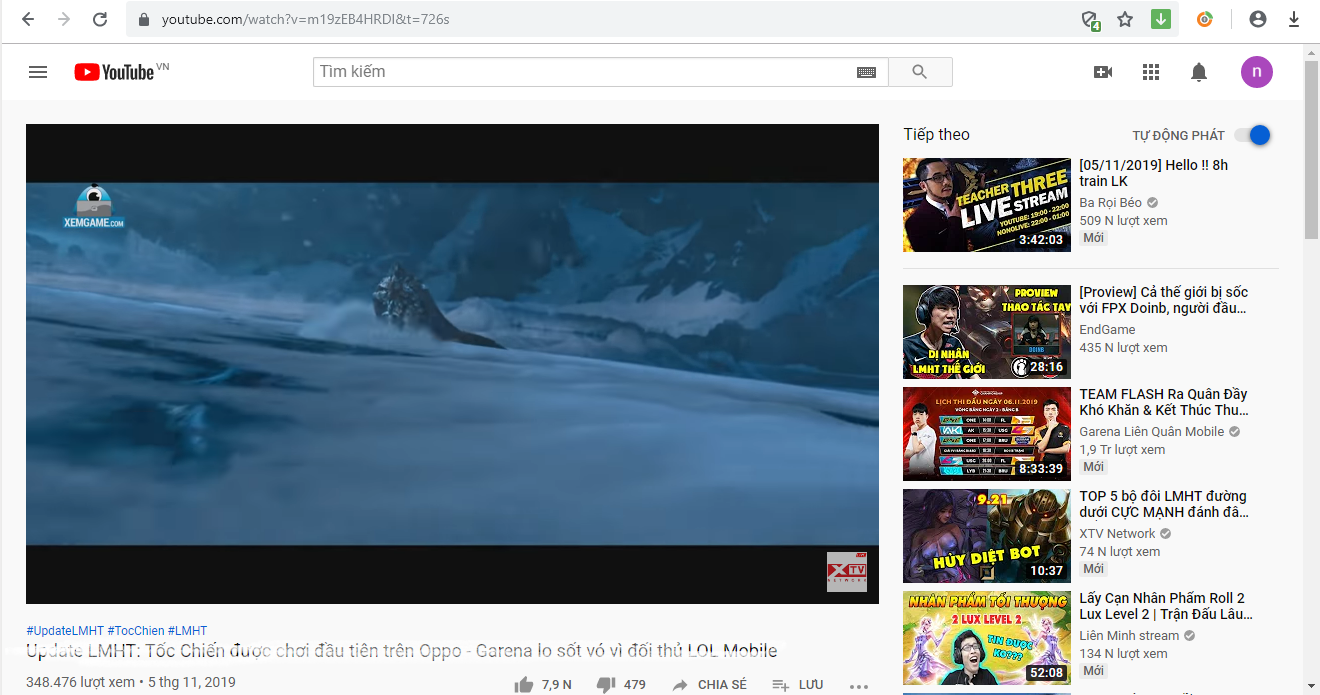
Task: Show notifications with the bell icon
Action: pyautogui.click(x=1199, y=72)
